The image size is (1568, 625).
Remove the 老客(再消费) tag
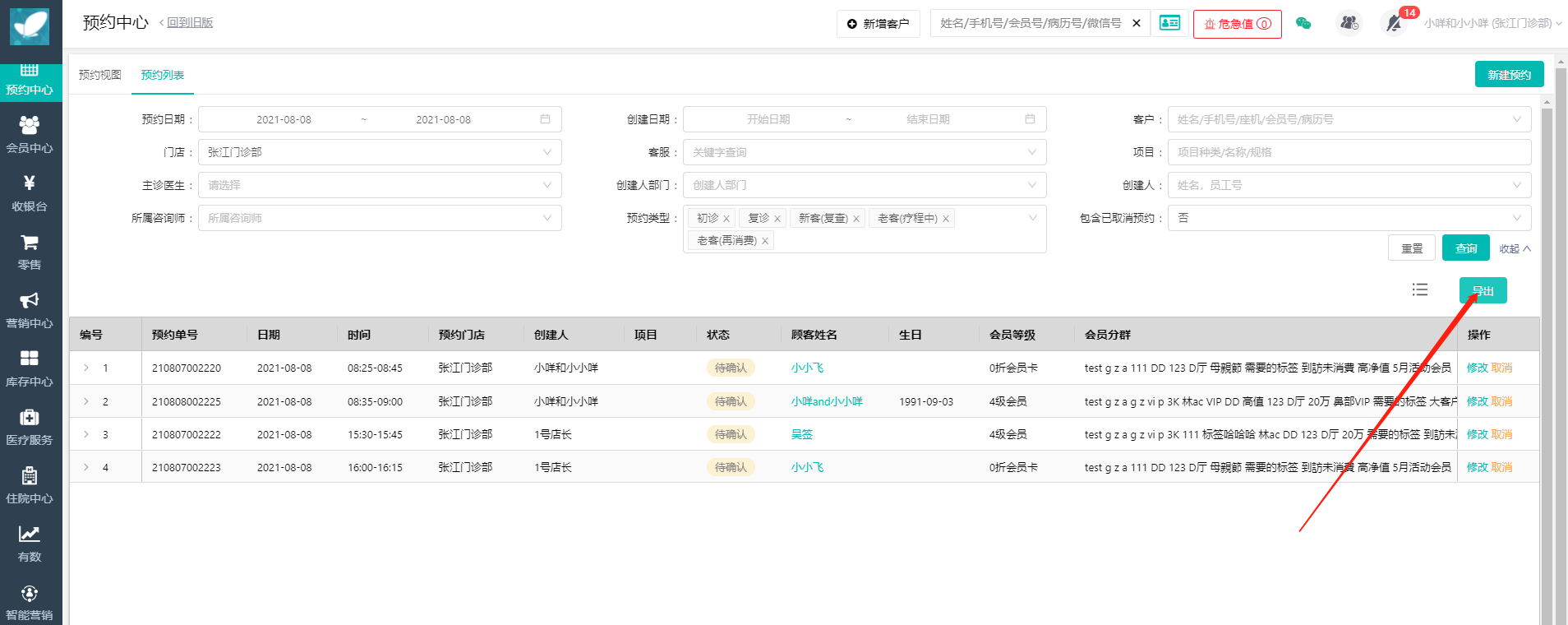(x=765, y=241)
